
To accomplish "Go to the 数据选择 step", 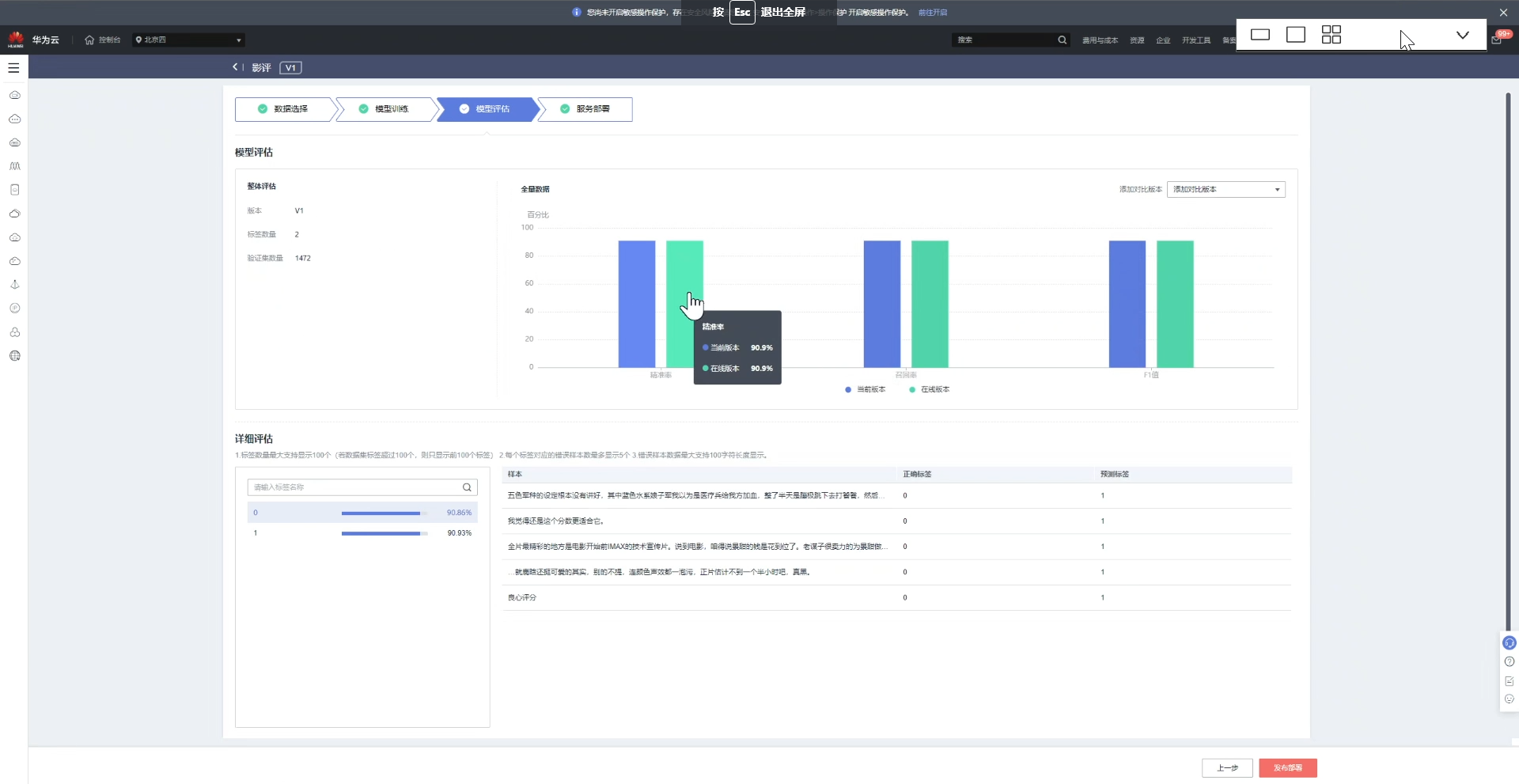I will pos(283,109).
